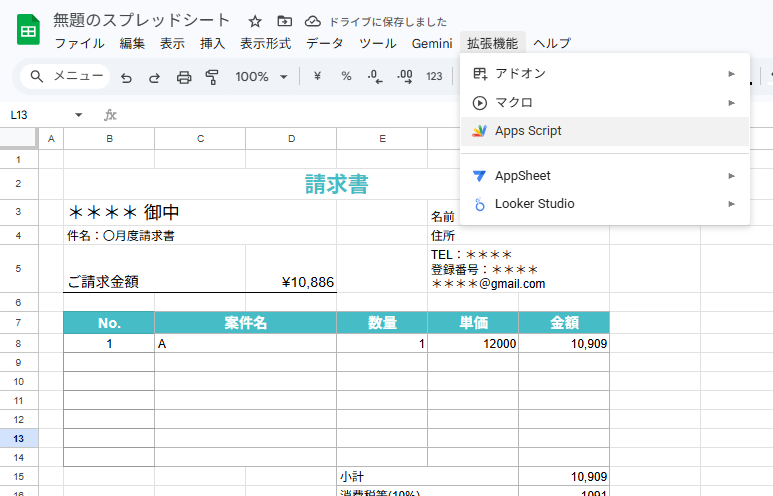The width and height of the screenshot is (773, 496).
Task: Format as currency with yen icon
Action: point(317,77)
